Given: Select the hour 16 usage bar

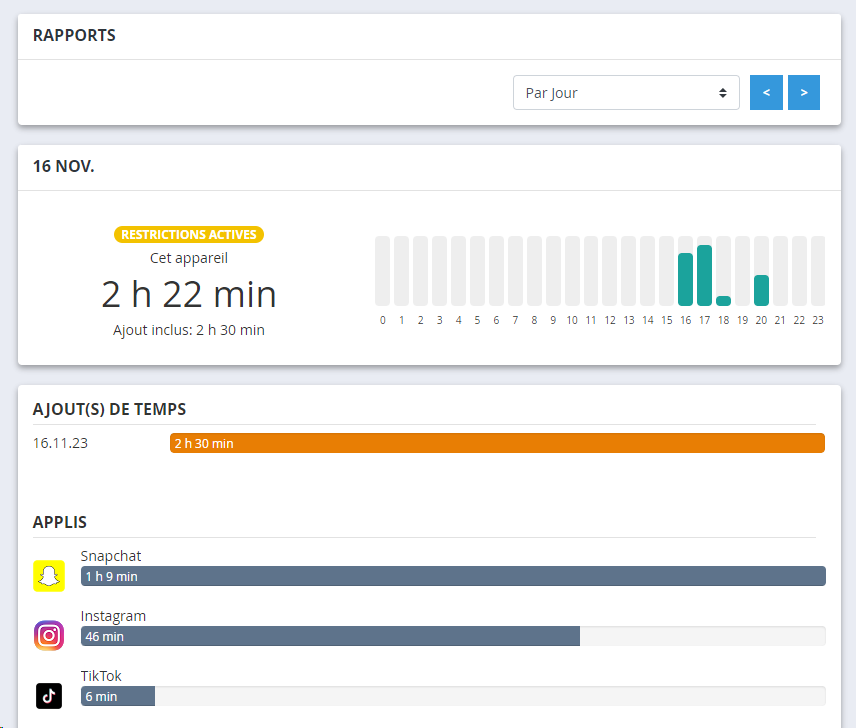Looking at the screenshot, I should tap(686, 279).
